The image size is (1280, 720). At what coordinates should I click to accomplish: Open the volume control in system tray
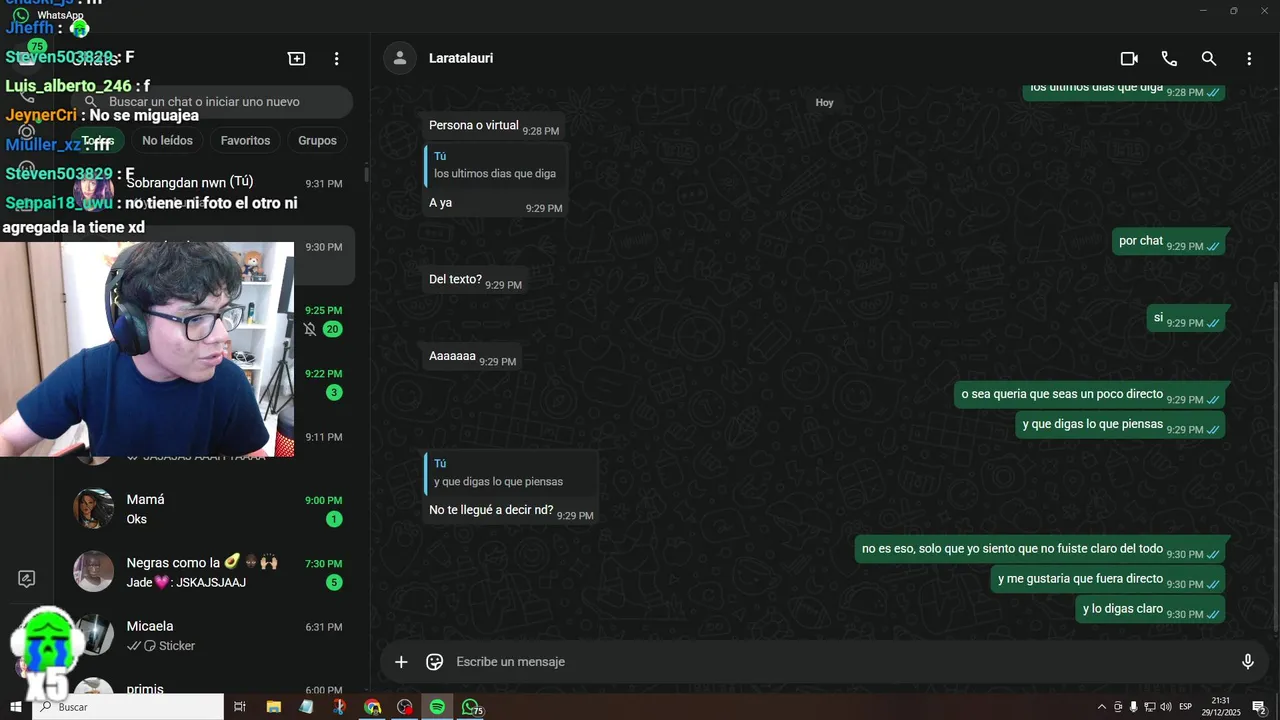click(1165, 707)
